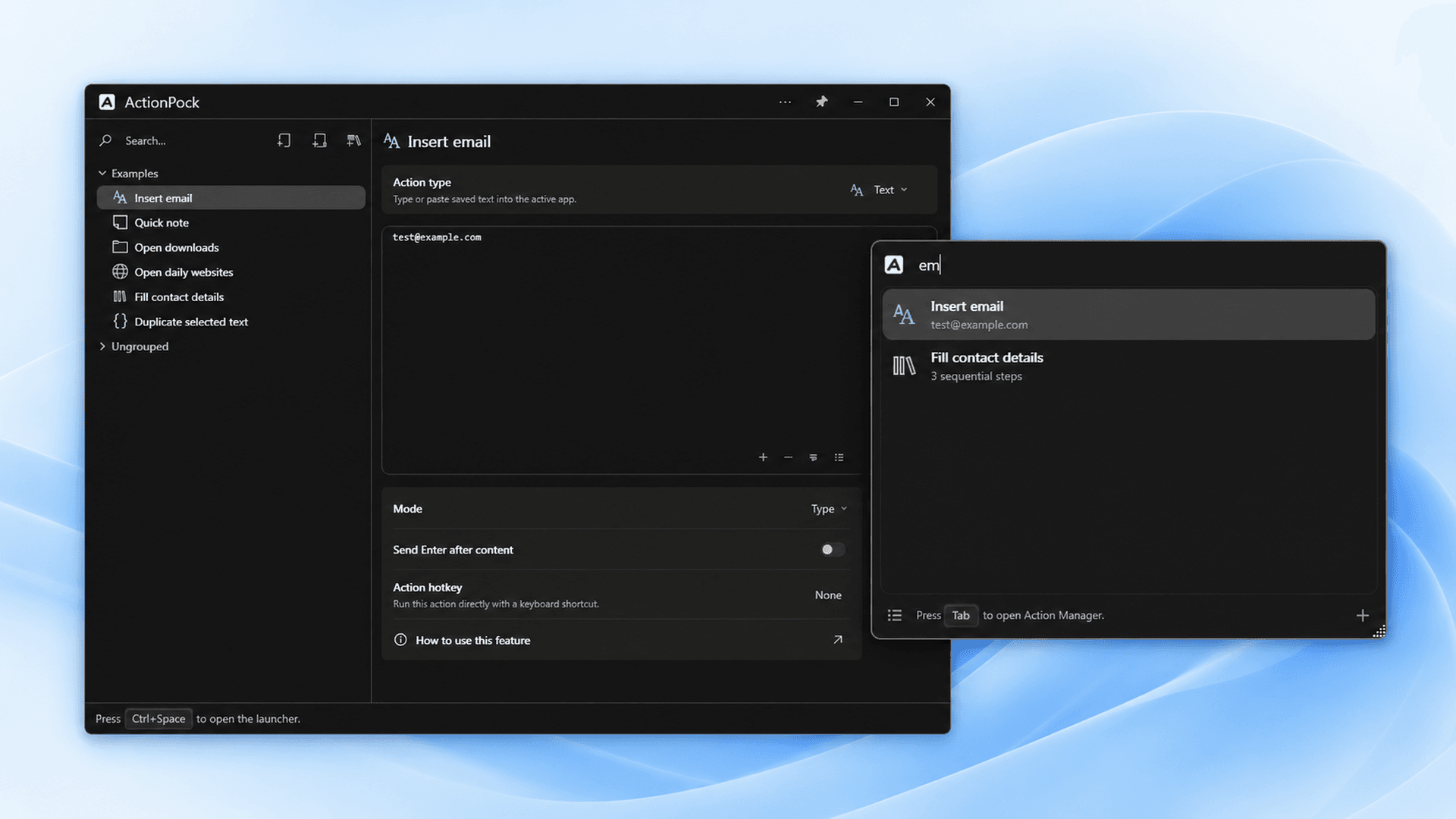
Task: Click the minus icon under the text editor
Action: tap(788, 457)
